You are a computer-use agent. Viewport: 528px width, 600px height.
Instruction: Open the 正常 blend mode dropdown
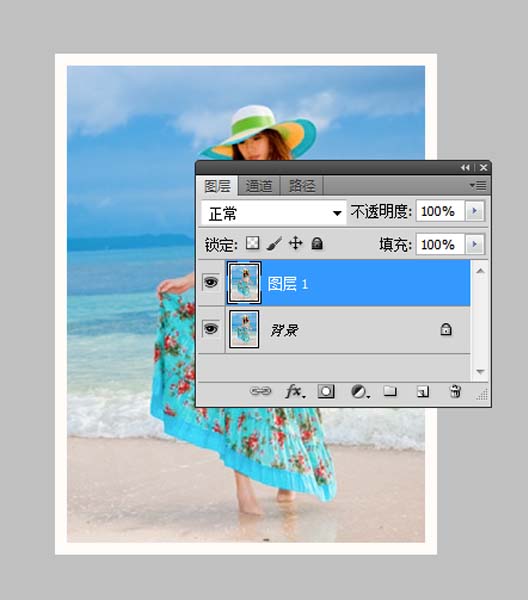[274, 212]
